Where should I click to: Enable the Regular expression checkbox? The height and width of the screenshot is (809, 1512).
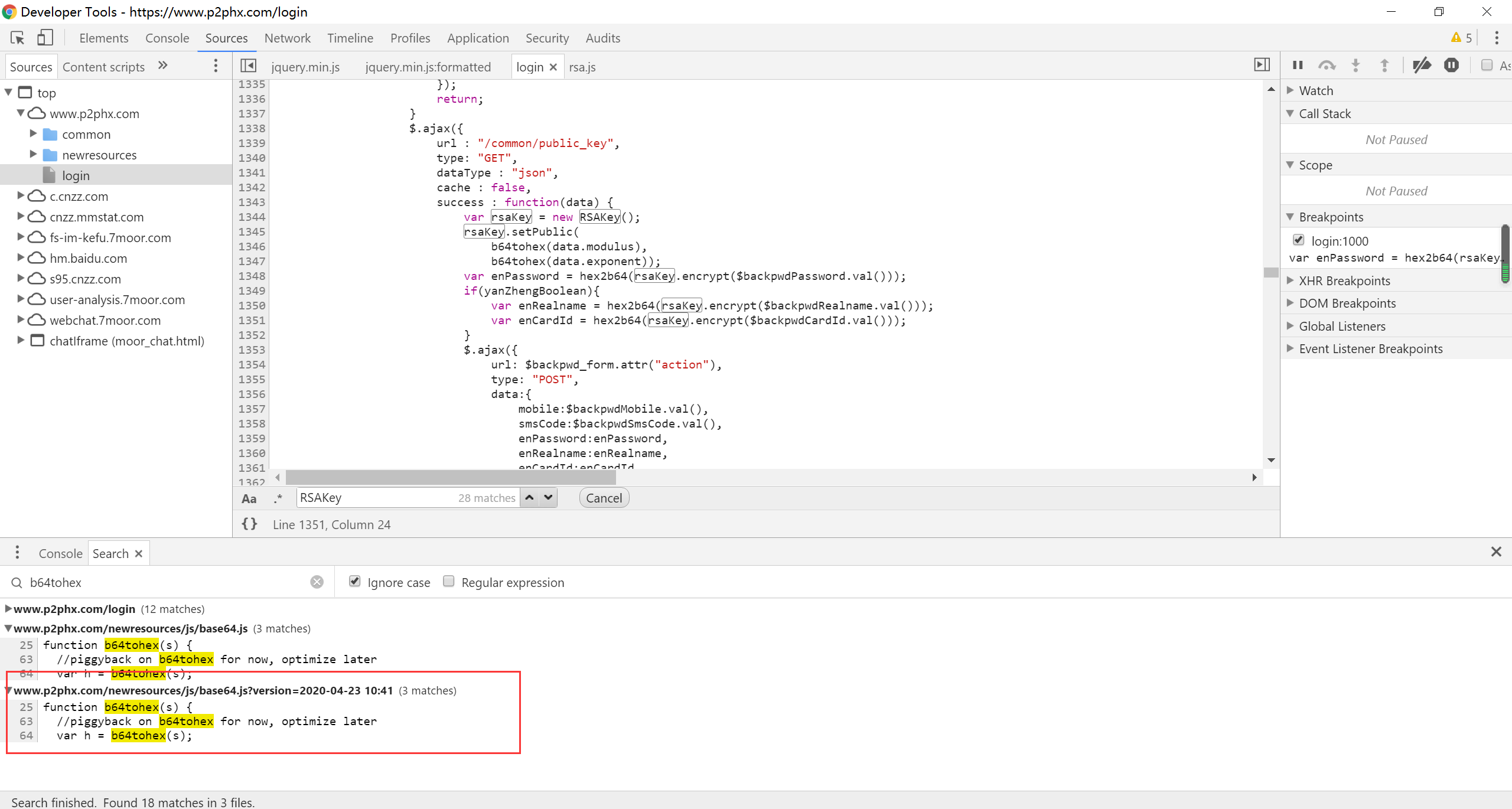(449, 582)
